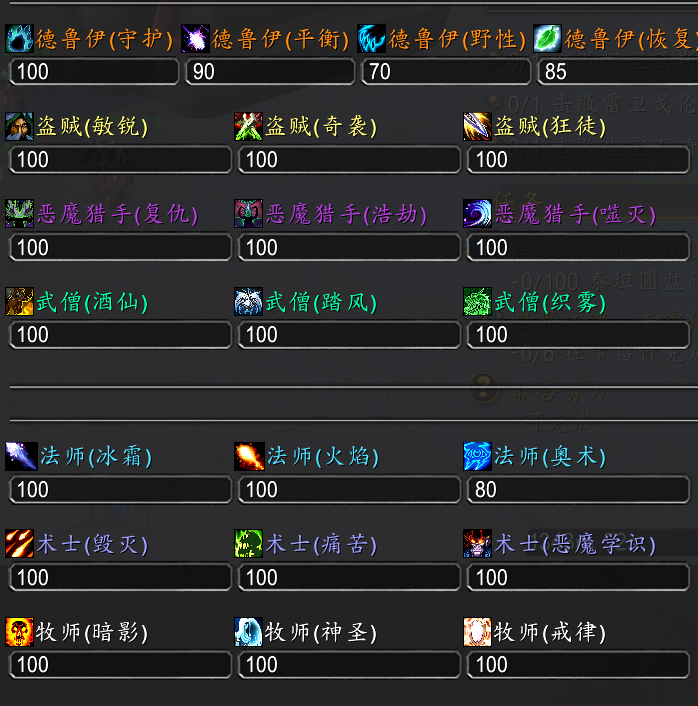Select the Havoc Demon Hunter (浩劫) icon

coord(249,214)
